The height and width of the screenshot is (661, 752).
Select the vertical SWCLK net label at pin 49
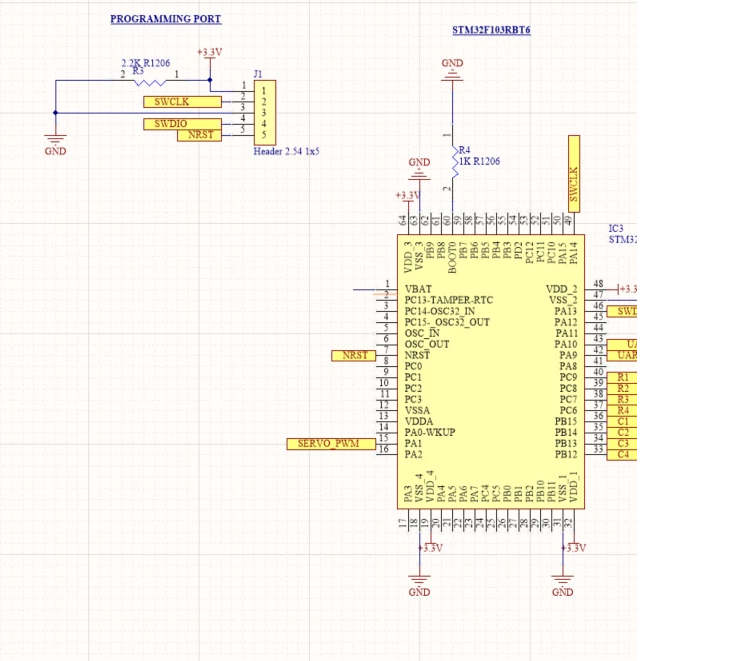pos(574,174)
